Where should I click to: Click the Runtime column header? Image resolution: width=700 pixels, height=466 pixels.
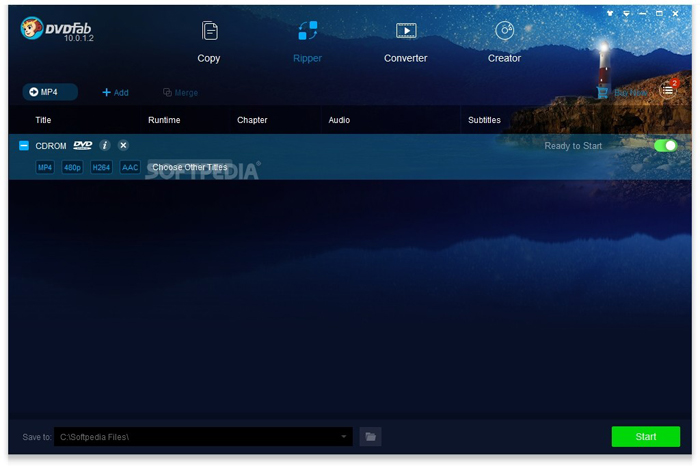coord(164,120)
